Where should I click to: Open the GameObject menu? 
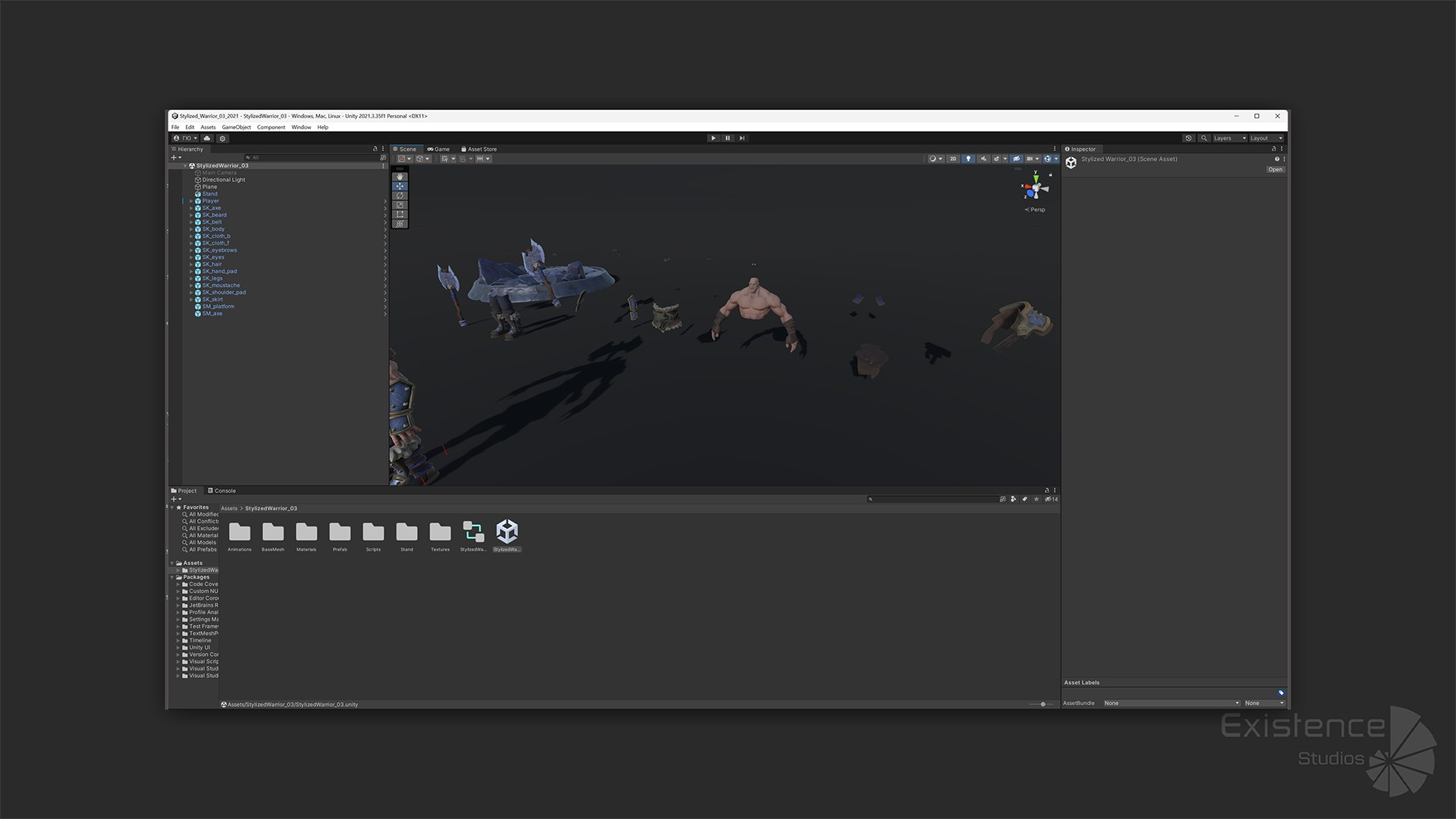coord(236,127)
